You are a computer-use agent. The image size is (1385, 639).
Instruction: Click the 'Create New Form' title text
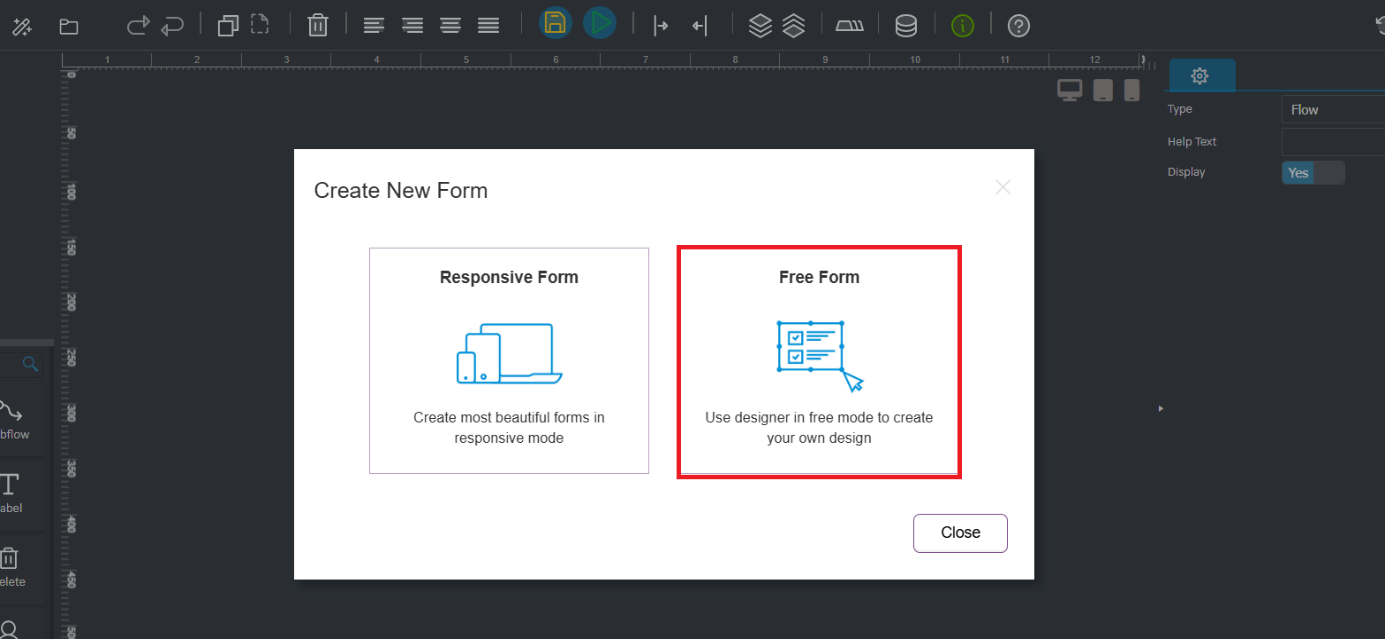tap(401, 191)
